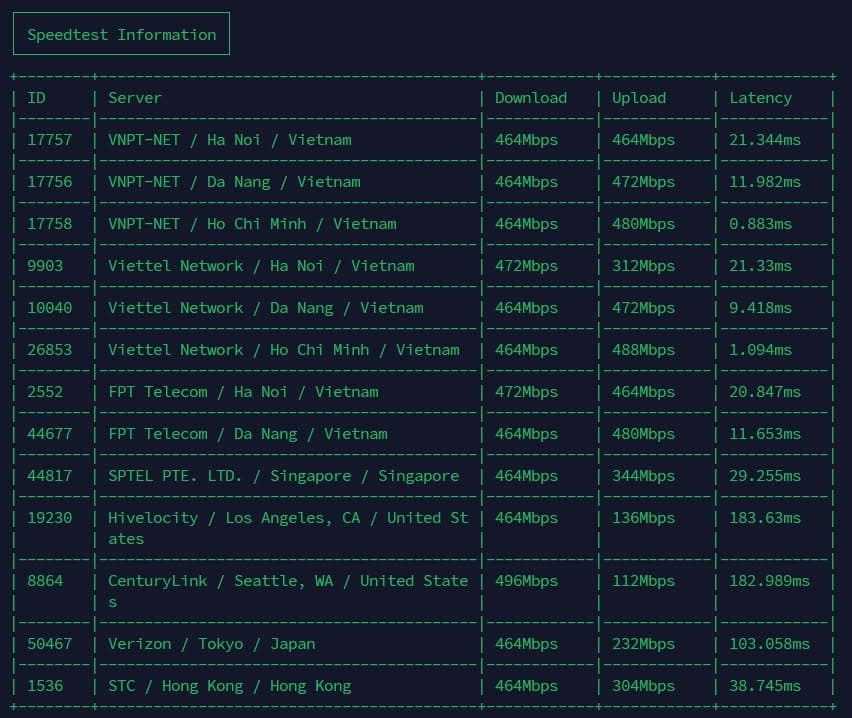Image resolution: width=852 pixels, height=718 pixels.
Task: Click the 136Mbps upload value
Action: coord(643,518)
